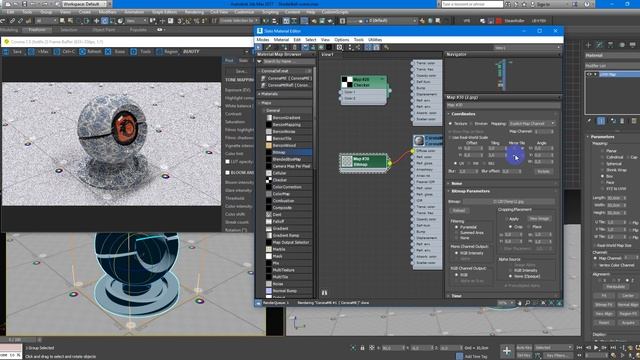640x360 pixels.
Task: Click the large plus Add Time Tag icon
Action: coord(507,351)
